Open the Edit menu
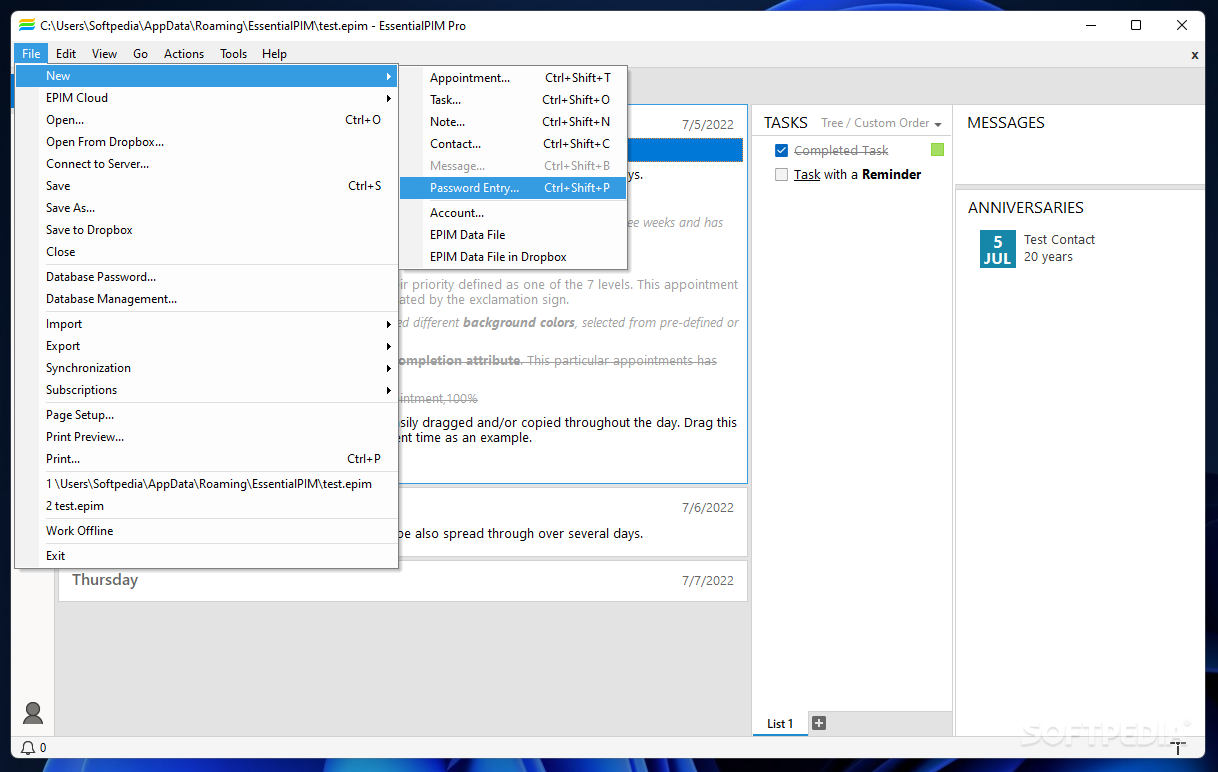The width and height of the screenshot is (1218, 772). pyautogui.click(x=66, y=54)
